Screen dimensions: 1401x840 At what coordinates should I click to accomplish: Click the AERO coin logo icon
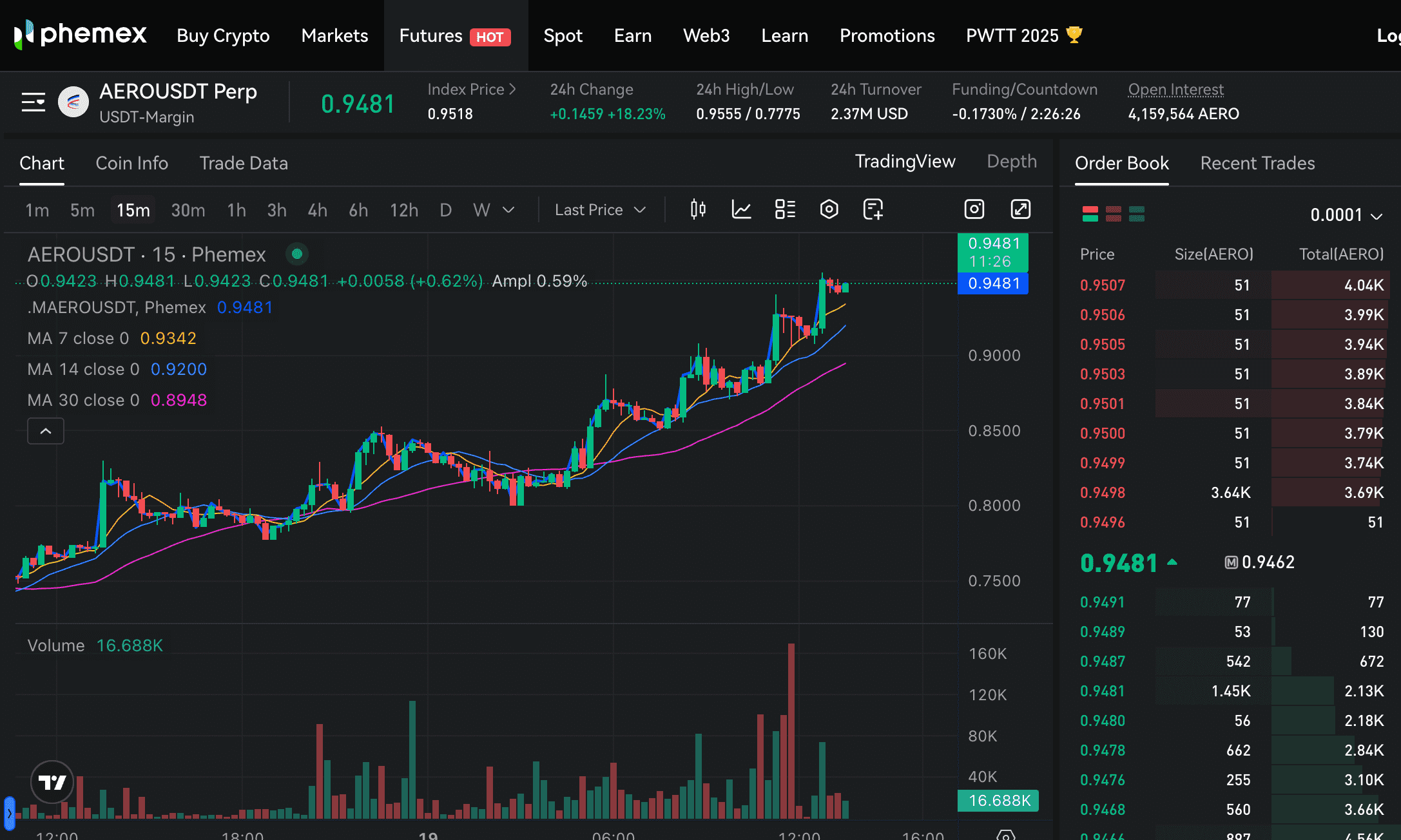tap(73, 102)
